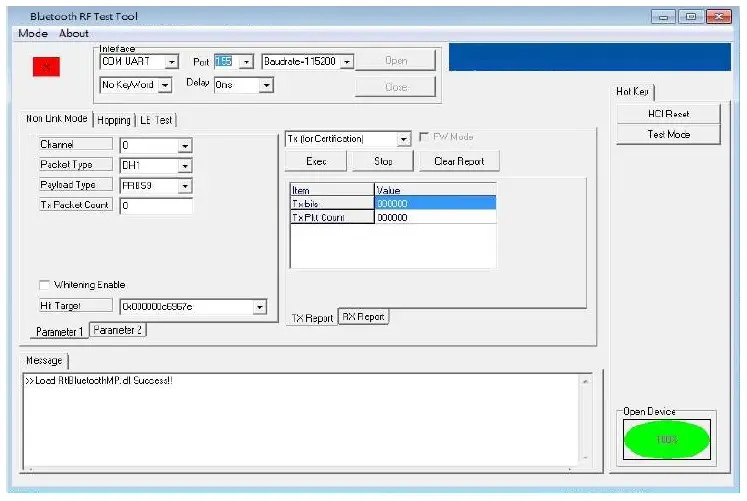This screenshot has height=501, width=747.
Task: Click the Close port button
Action: [x=395, y=87]
